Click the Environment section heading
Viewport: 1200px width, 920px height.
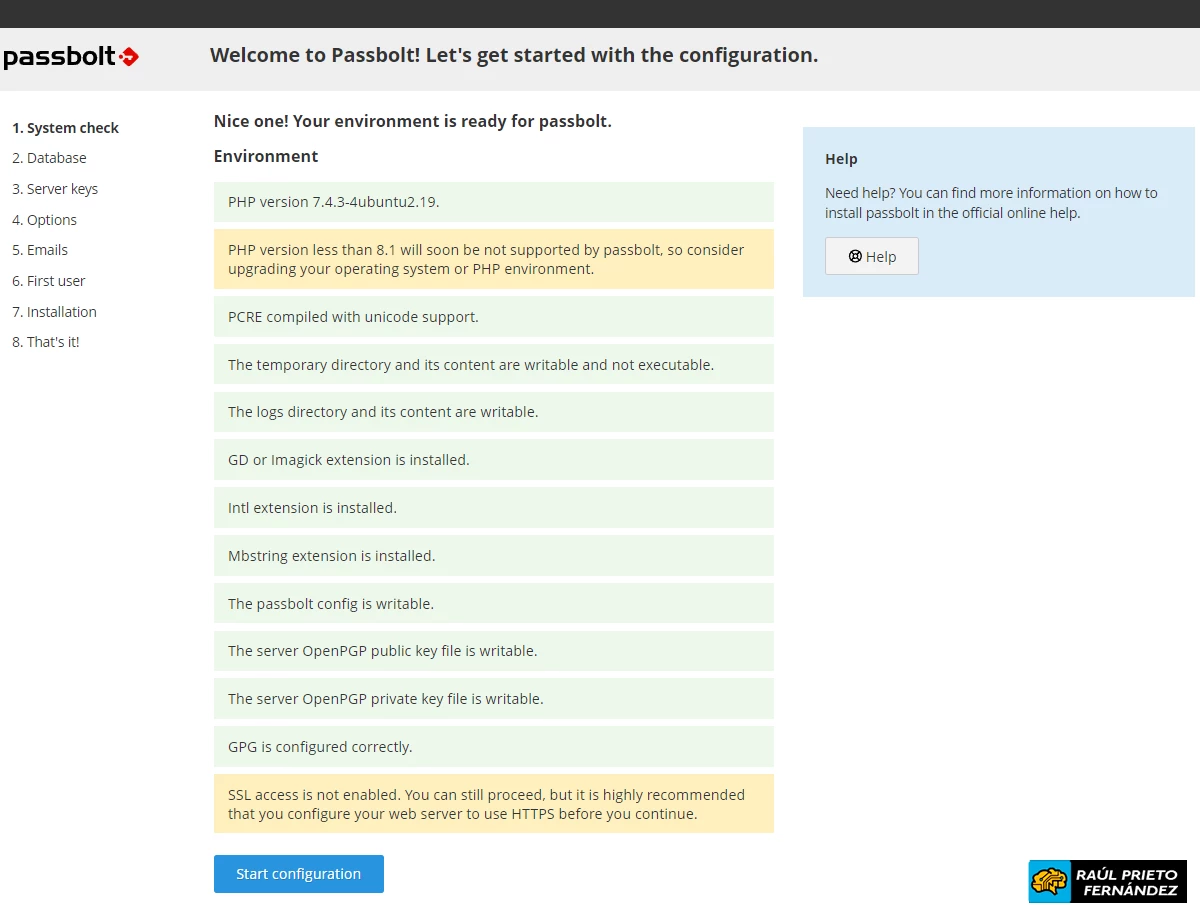point(266,156)
